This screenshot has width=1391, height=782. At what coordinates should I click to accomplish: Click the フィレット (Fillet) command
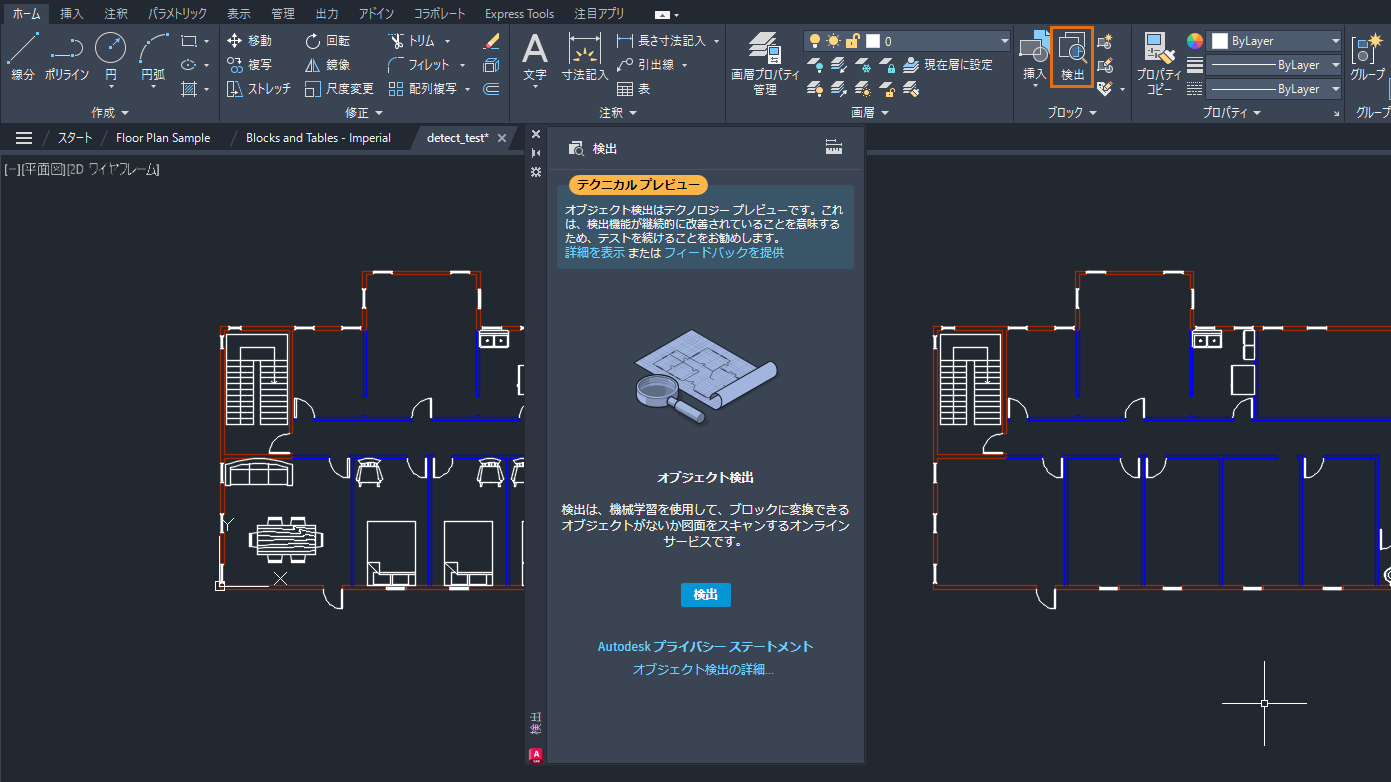(x=419, y=65)
